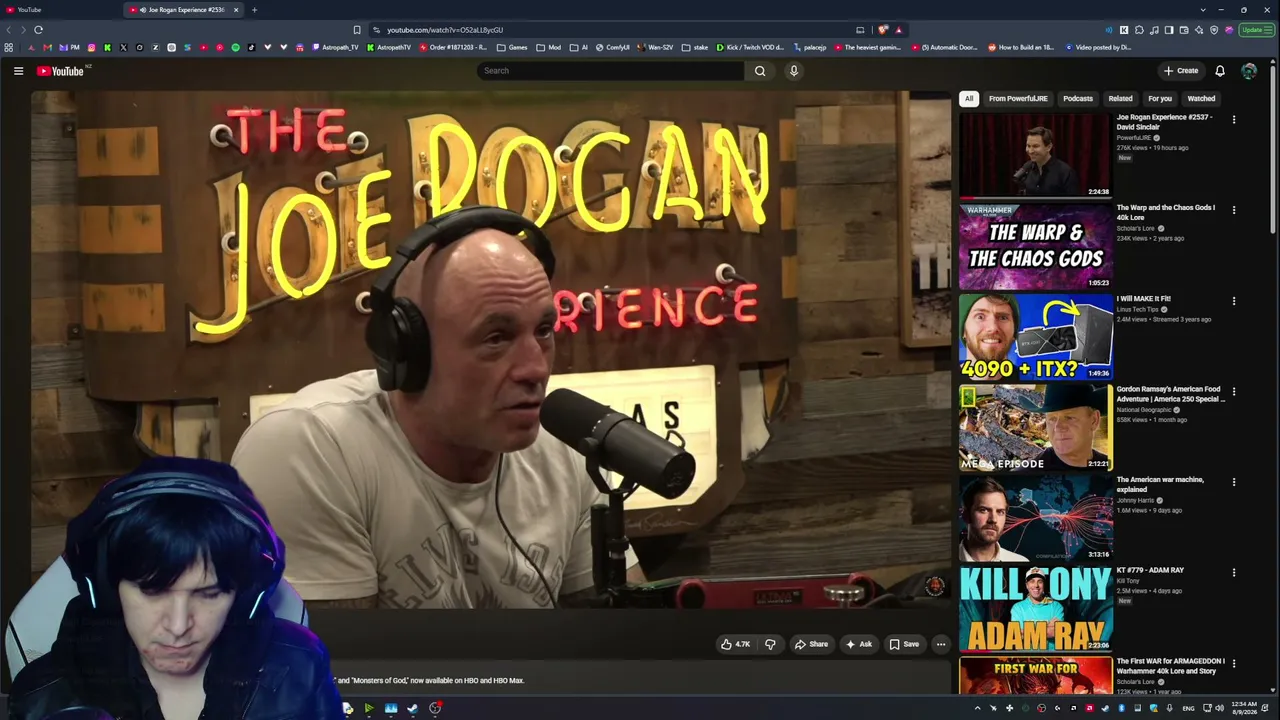
Task: Open YouTube notifications bell
Action: point(1220,71)
